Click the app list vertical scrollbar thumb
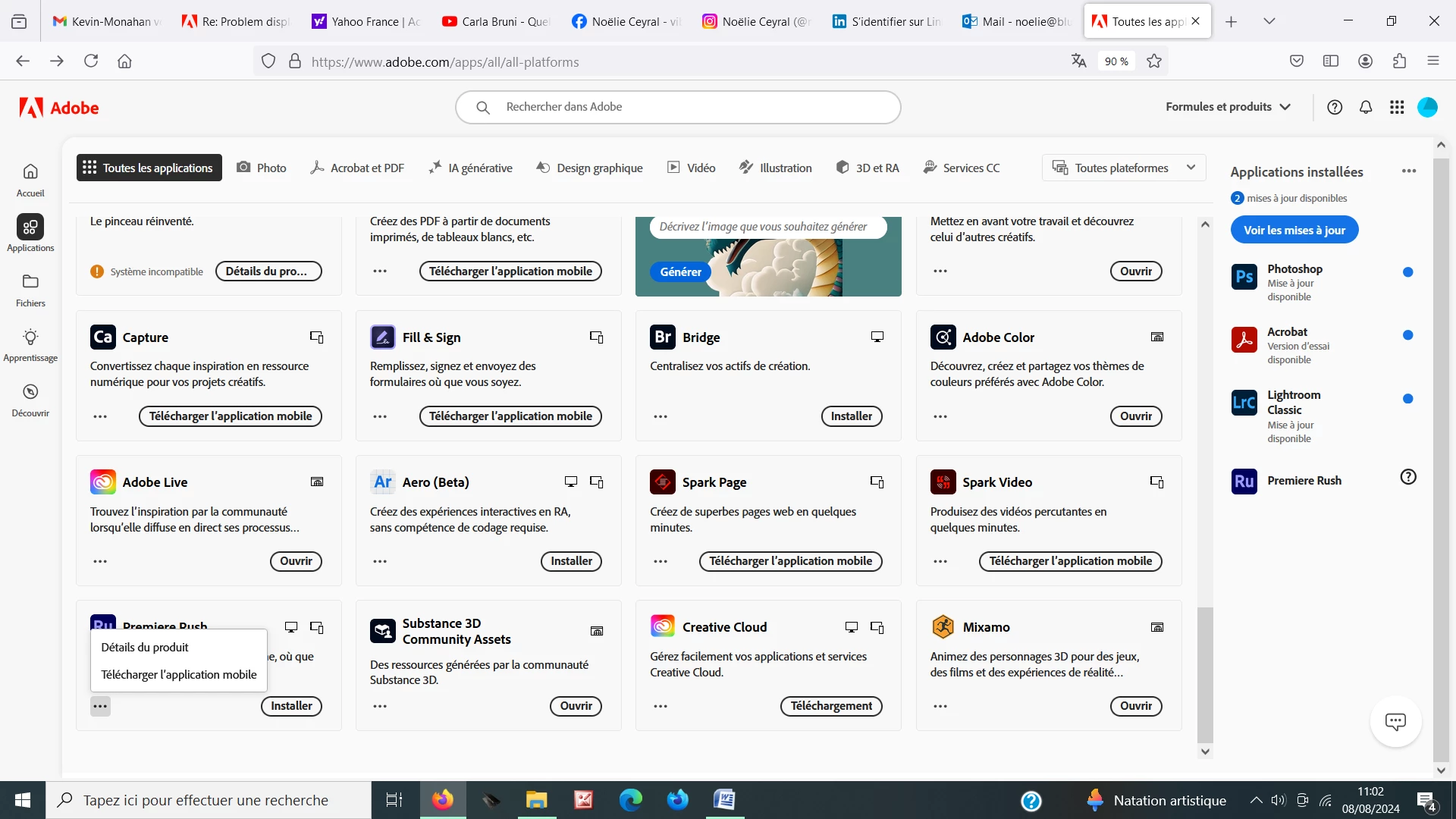Viewport: 1456px width, 819px height. click(1205, 675)
